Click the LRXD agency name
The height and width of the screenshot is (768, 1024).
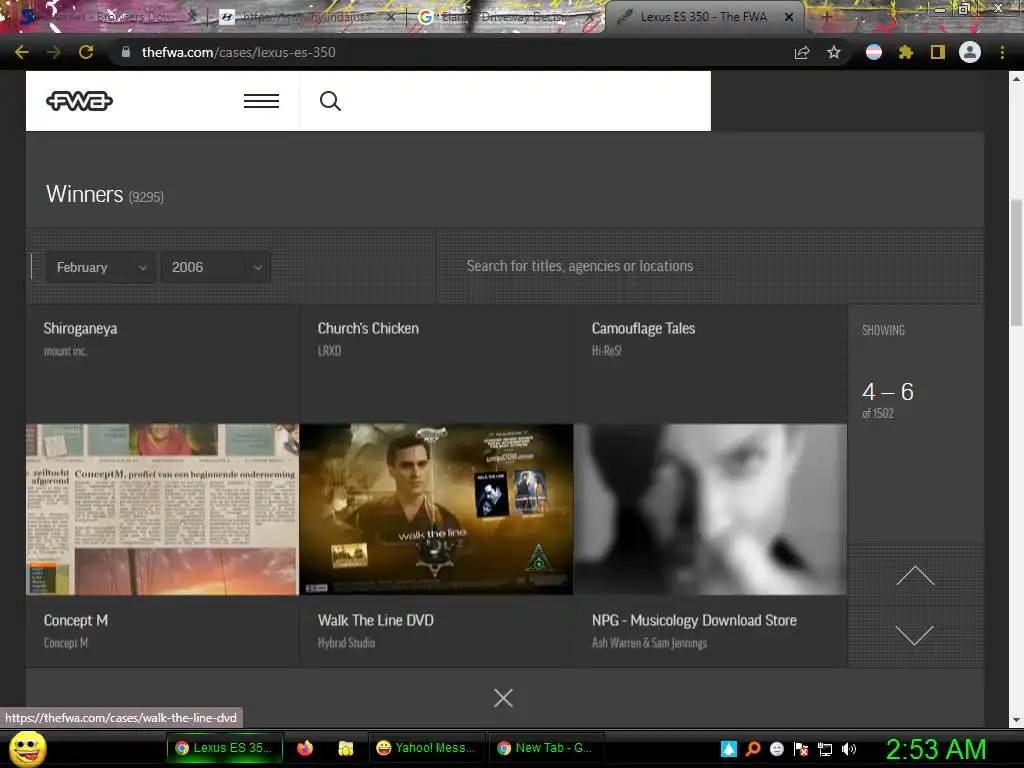(x=329, y=351)
